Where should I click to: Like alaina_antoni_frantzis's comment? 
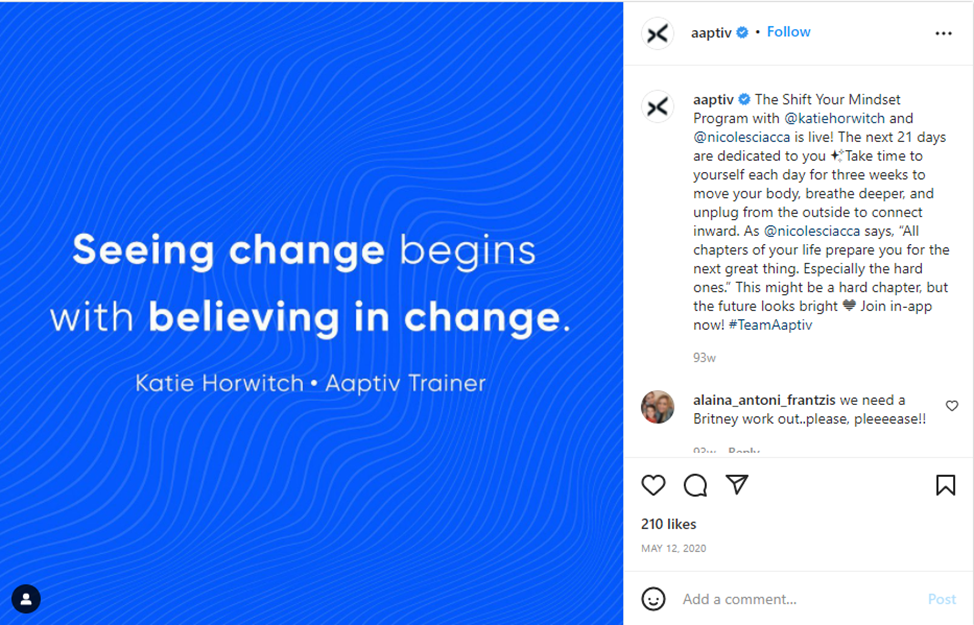951,406
